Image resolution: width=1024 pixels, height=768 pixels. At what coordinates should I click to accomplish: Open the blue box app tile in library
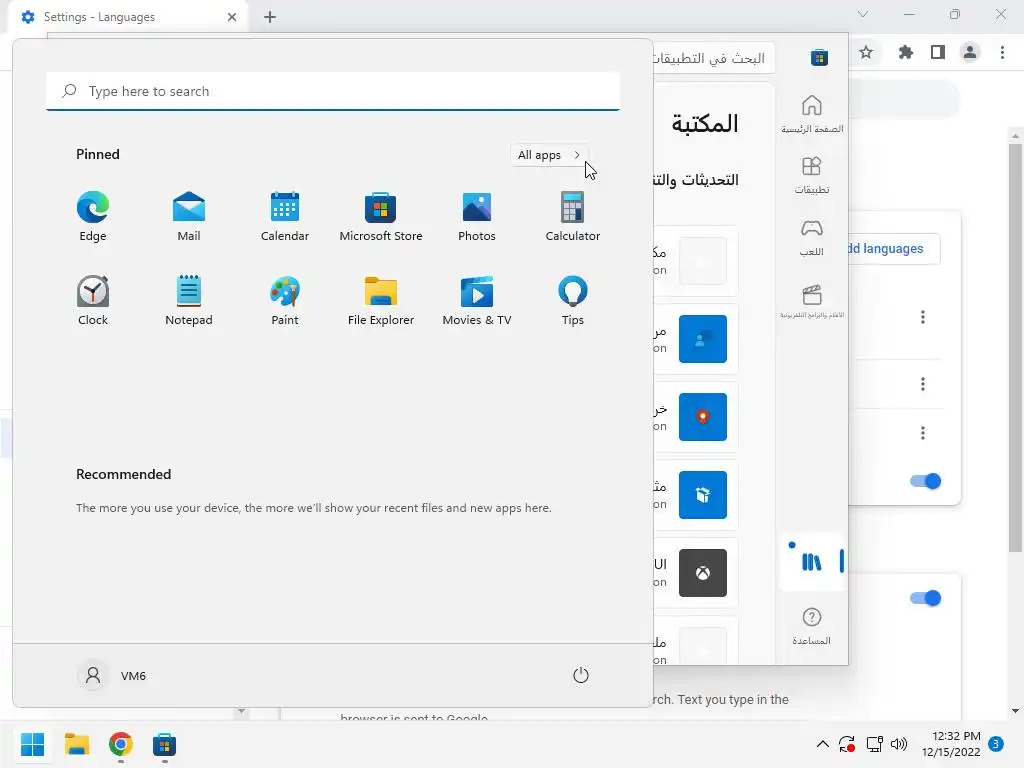pyautogui.click(x=703, y=495)
